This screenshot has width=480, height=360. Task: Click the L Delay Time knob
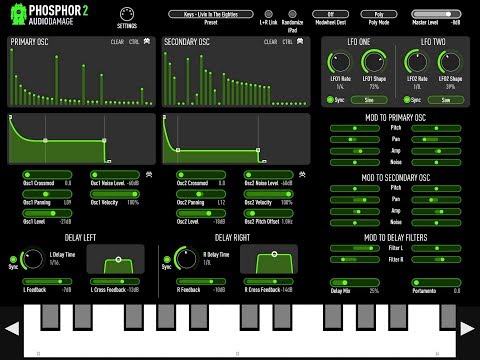click(32, 259)
